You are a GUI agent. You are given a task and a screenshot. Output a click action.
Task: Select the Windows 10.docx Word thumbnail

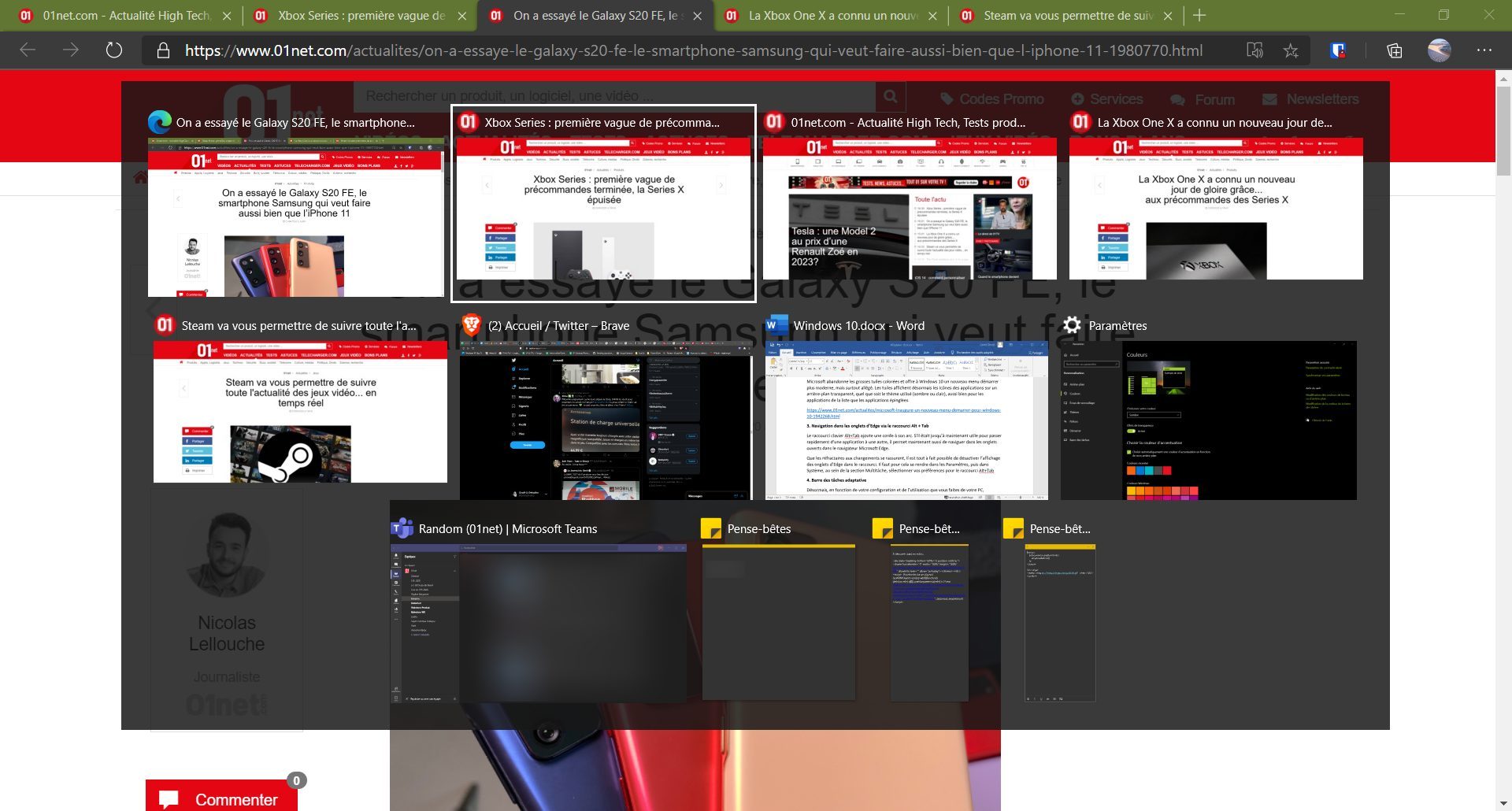[x=906, y=420]
